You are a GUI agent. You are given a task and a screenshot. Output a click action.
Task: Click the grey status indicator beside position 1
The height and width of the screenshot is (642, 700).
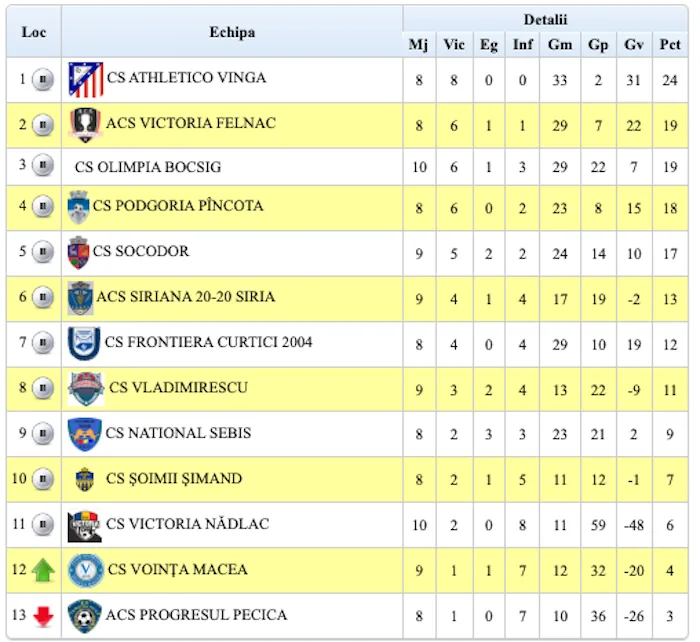tap(42, 79)
